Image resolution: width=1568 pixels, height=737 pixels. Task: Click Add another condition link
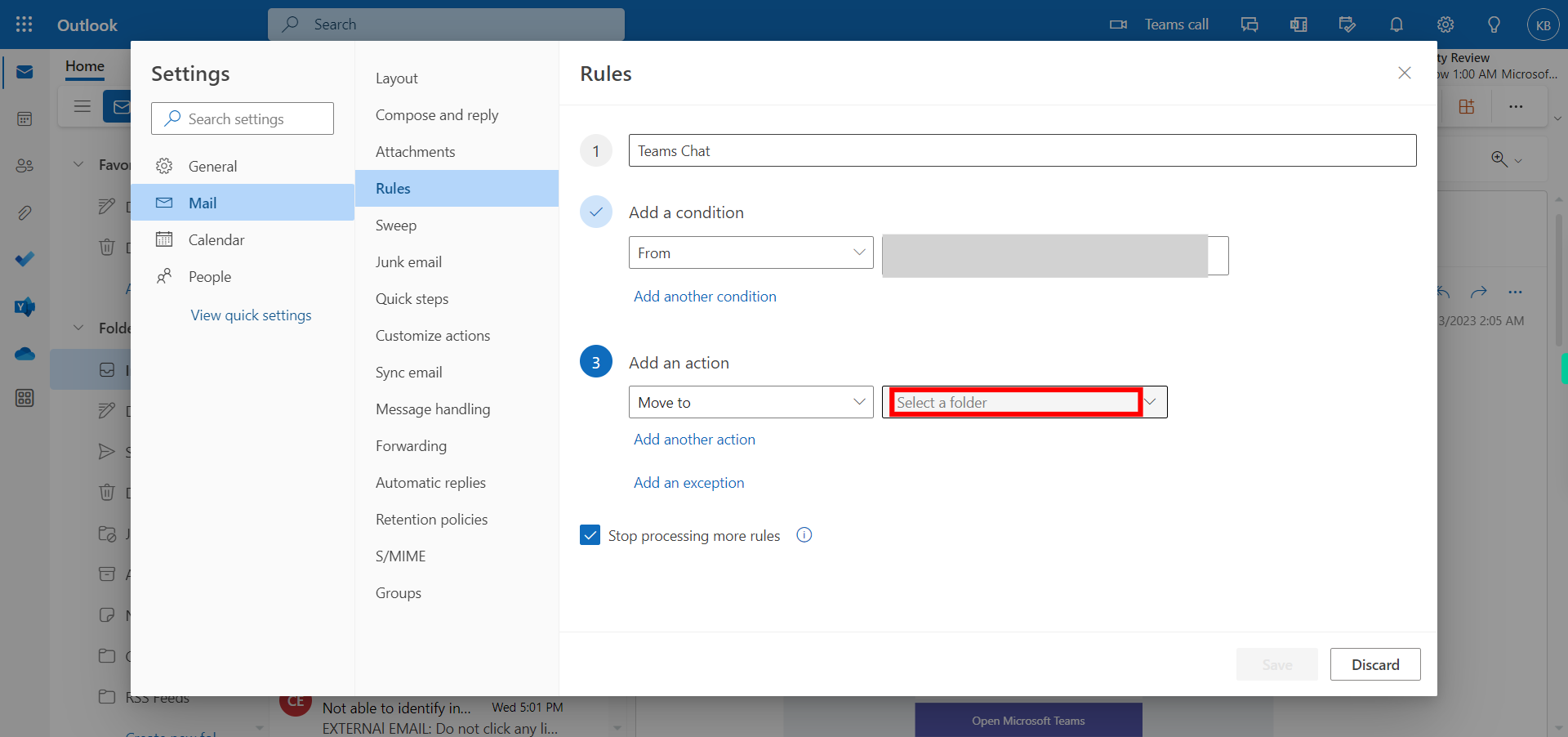pyautogui.click(x=705, y=296)
